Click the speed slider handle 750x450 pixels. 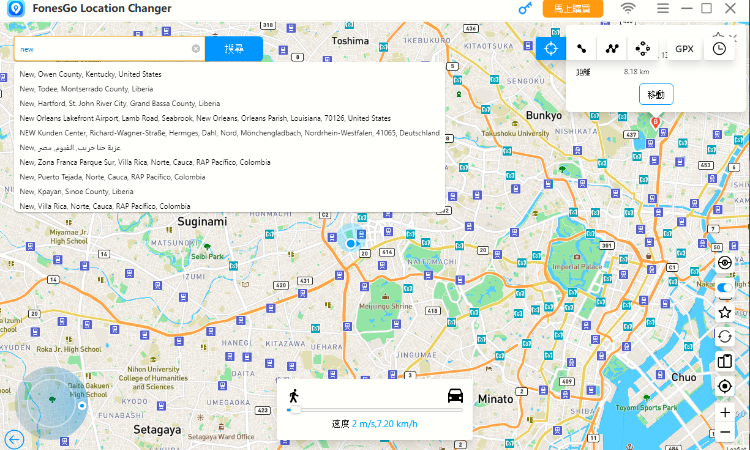pyautogui.click(x=296, y=410)
